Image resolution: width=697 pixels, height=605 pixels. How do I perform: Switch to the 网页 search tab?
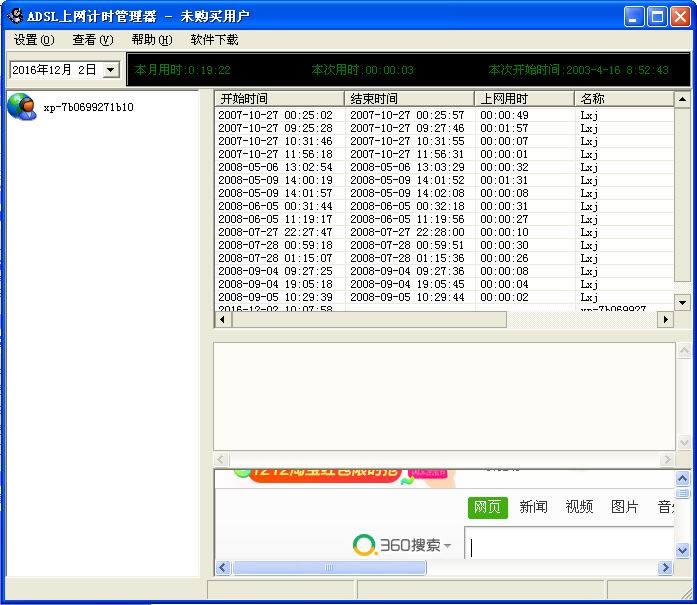pos(488,507)
